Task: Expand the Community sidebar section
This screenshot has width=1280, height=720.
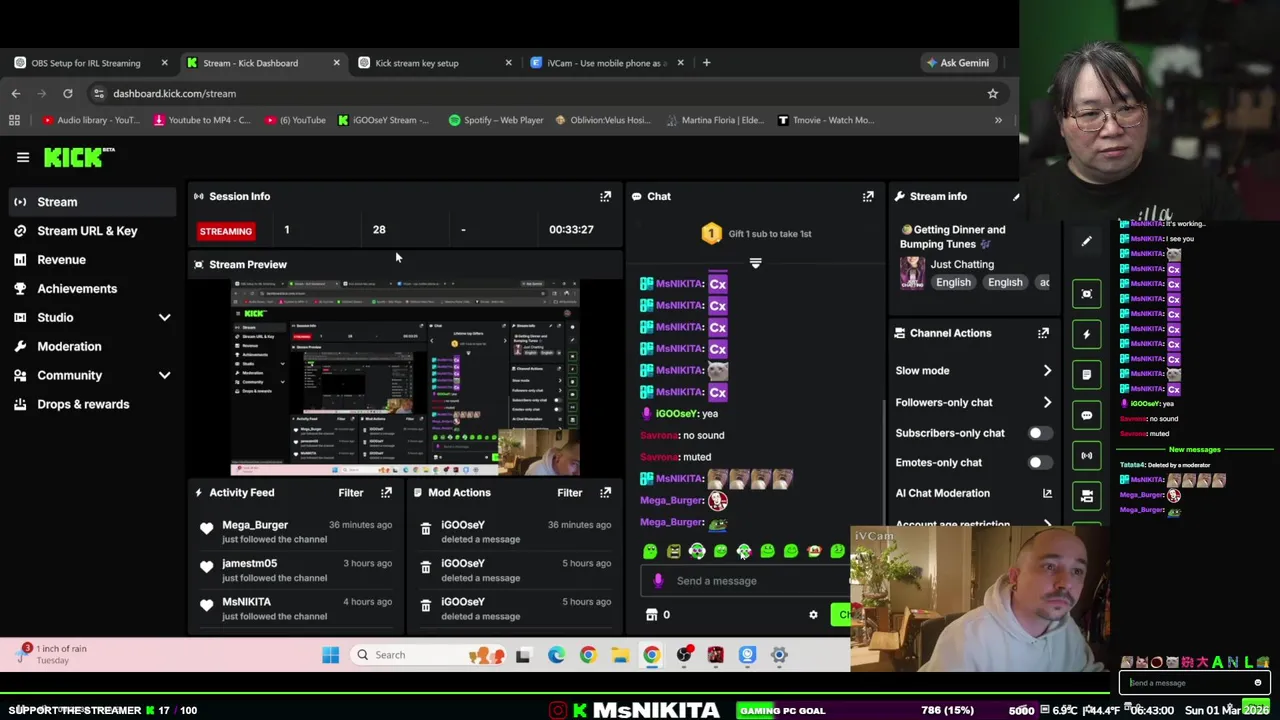Action: (165, 375)
